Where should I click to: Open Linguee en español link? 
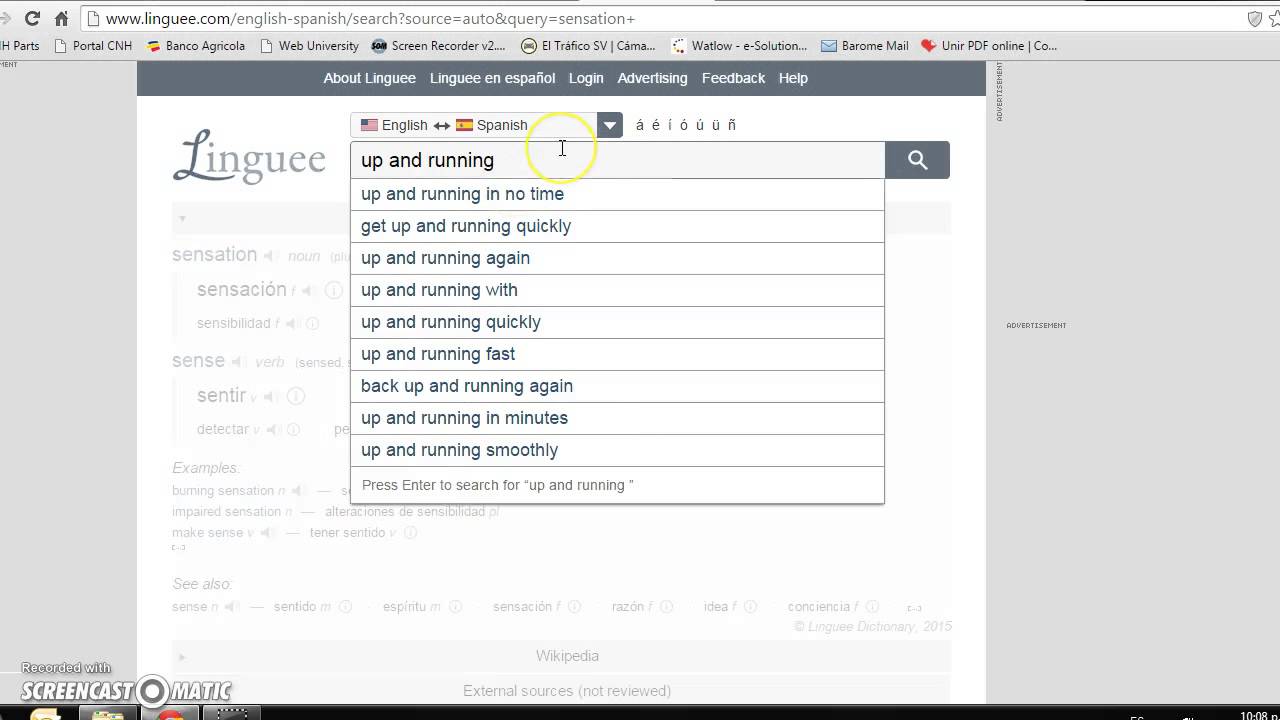[x=492, y=78]
